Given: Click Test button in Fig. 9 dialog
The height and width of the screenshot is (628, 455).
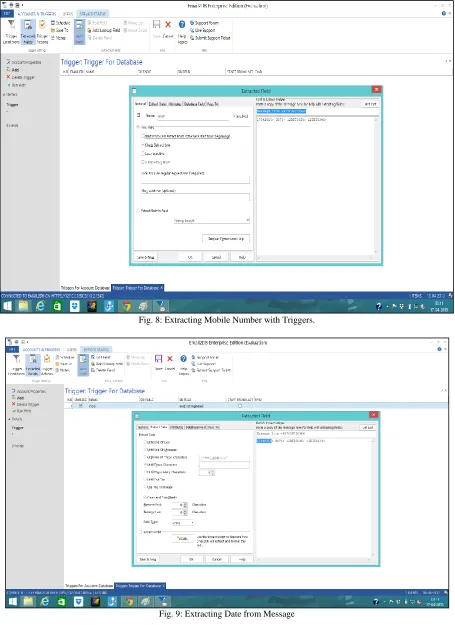Looking at the screenshot, I should (182, 539).
